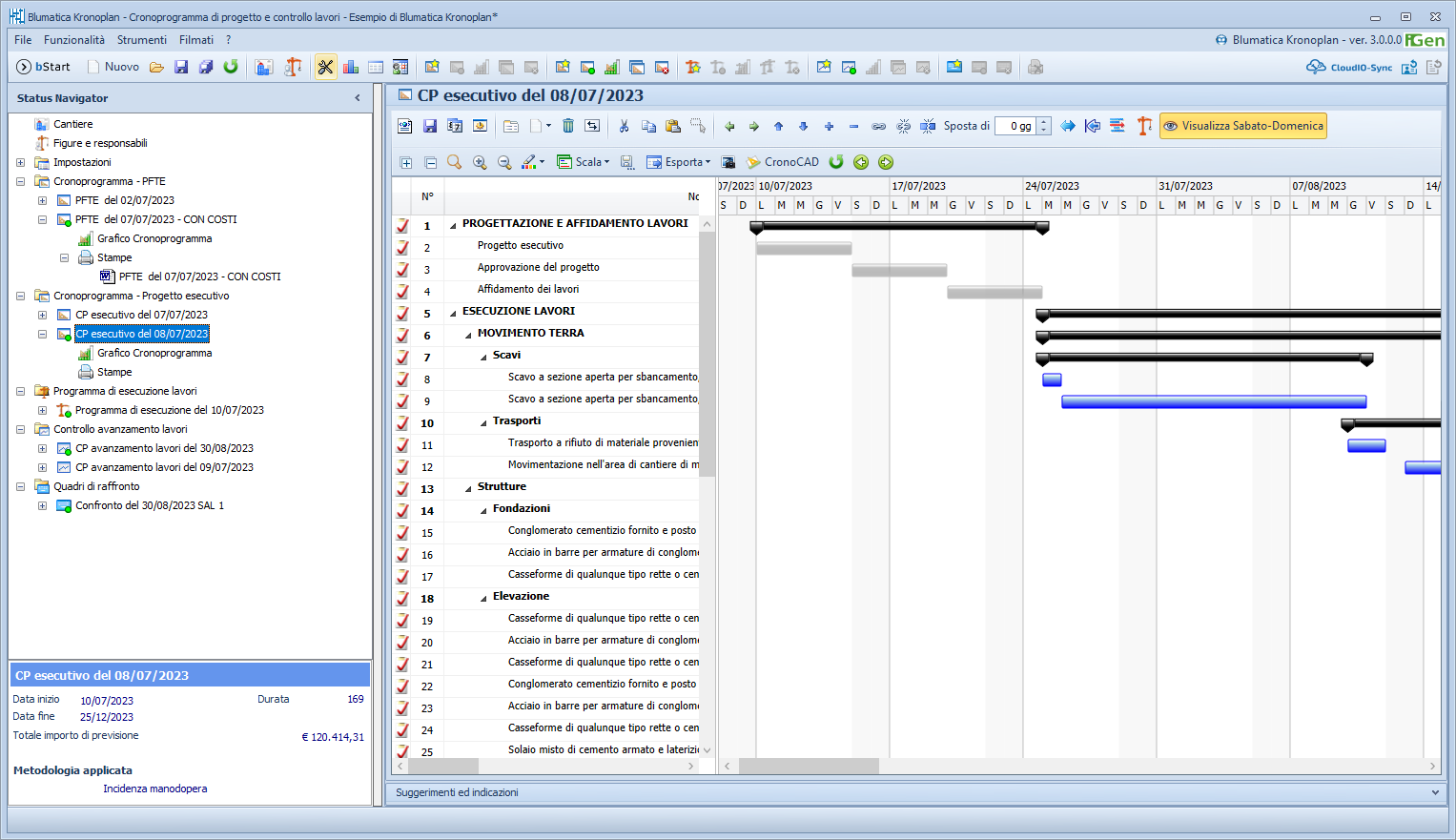Screen dimensions: 1456x840
Task: Open the Filmati menu
Action: [196, 40]
